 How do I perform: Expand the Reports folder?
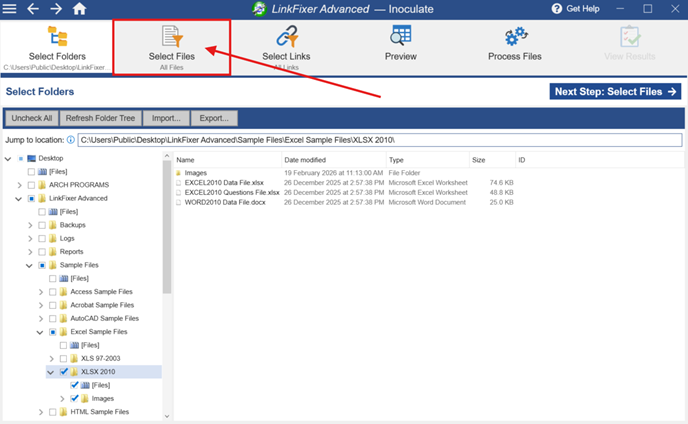tap(30, 252)
